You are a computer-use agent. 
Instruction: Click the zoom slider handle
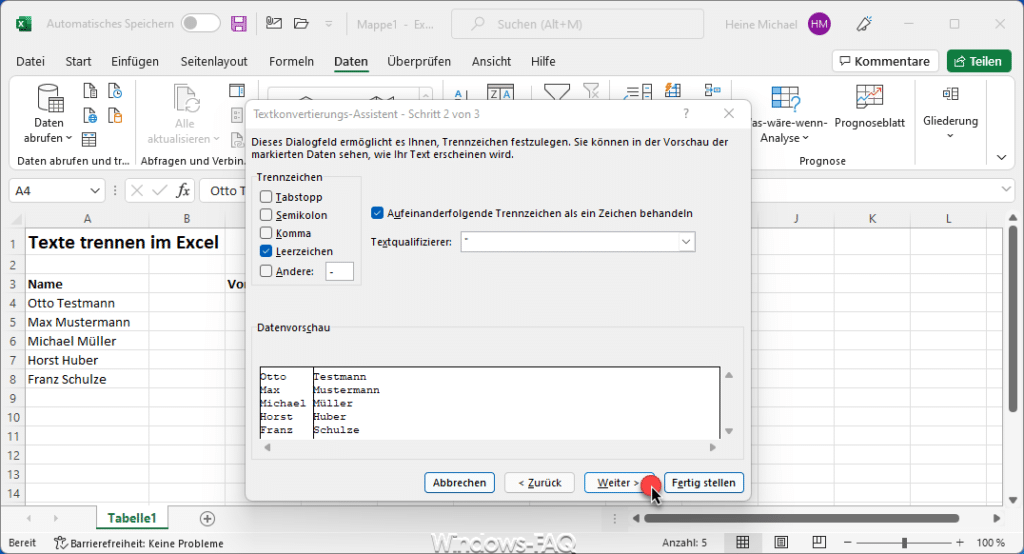tap(904, 542)
